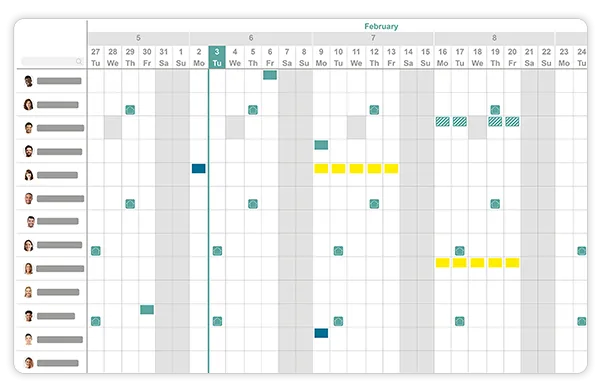Image resolution: width=600 pixels, height=390 pixels.
Task: Click the upper home icon on Thursday 5
Action: [253, 110]
